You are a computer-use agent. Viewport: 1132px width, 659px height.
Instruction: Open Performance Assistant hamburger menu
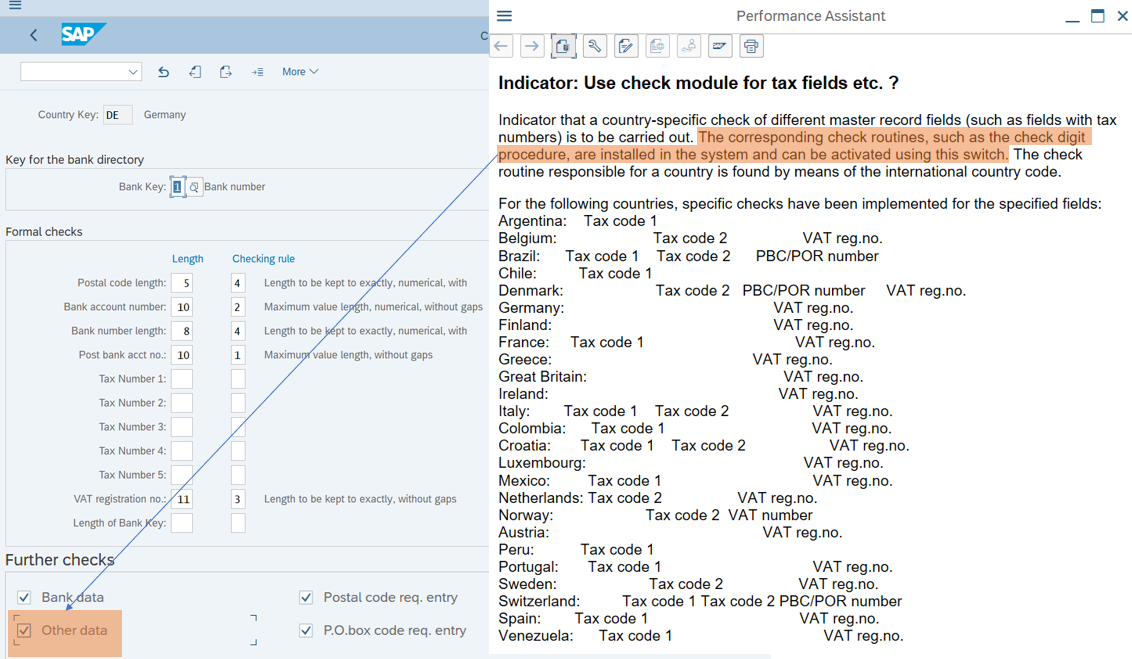[x=504, y=16]
